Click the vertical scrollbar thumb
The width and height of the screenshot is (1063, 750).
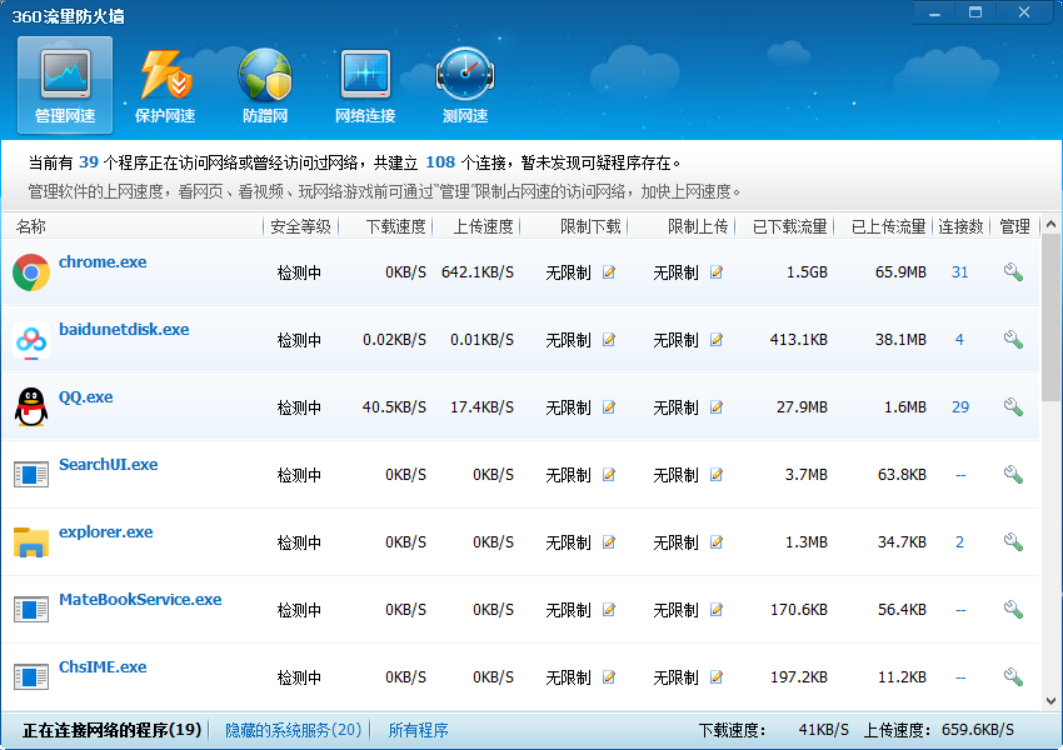coord(1051,318)
